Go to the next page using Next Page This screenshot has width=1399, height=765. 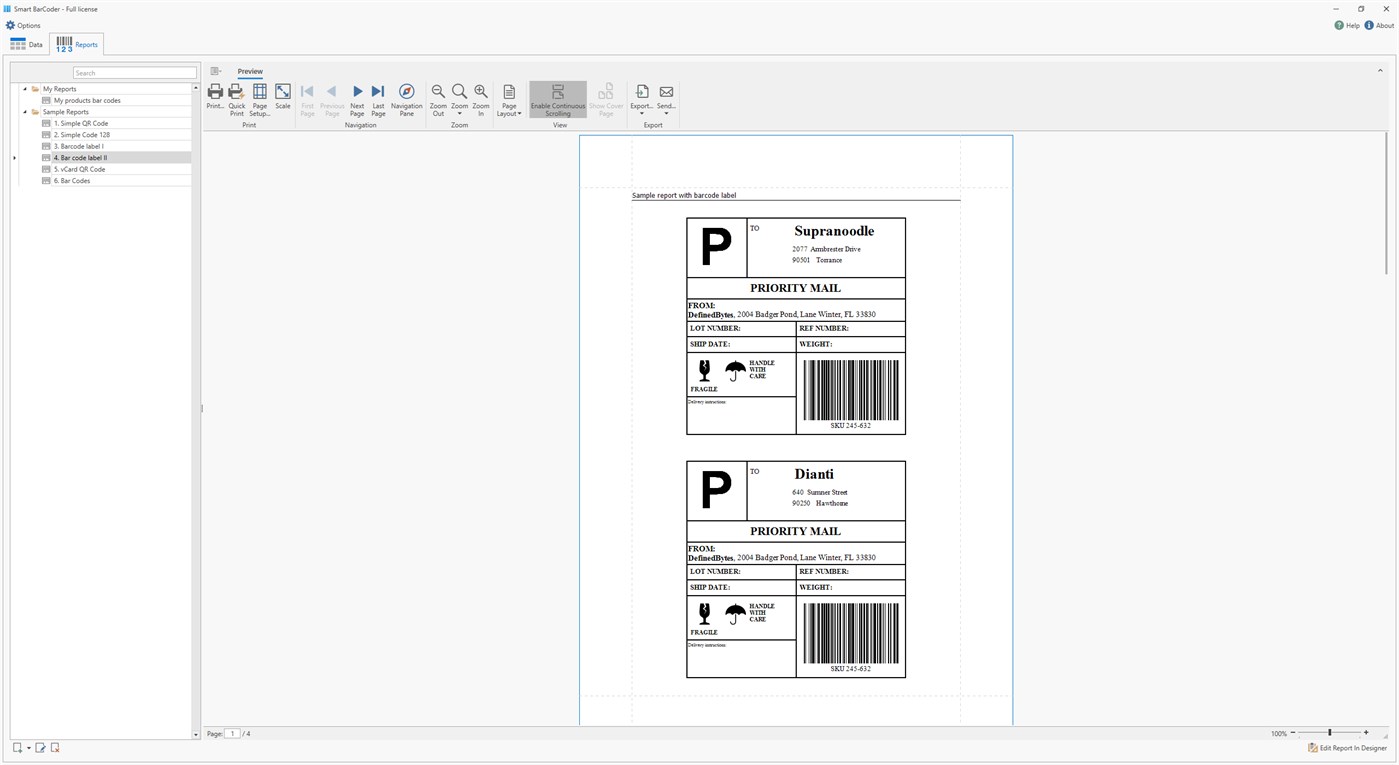click(x=357, y=91)
